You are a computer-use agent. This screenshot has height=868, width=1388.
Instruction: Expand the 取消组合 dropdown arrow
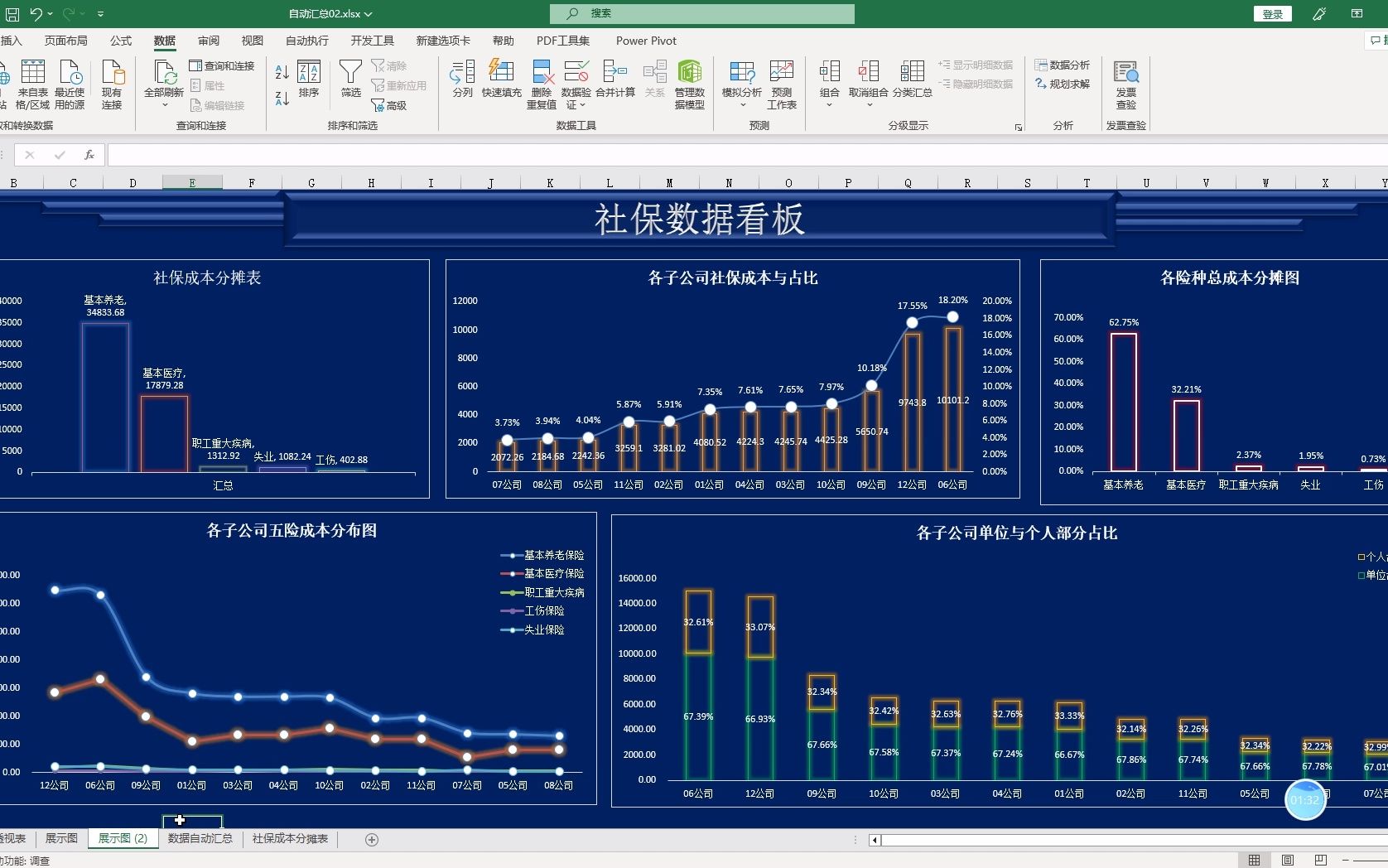tap(869, 104)
